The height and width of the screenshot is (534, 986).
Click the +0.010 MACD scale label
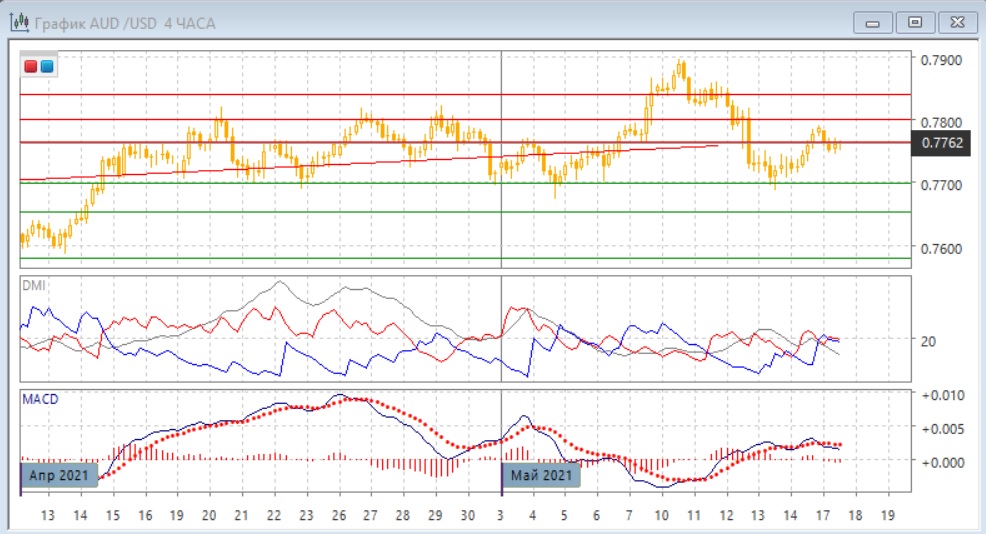[940, 395]
